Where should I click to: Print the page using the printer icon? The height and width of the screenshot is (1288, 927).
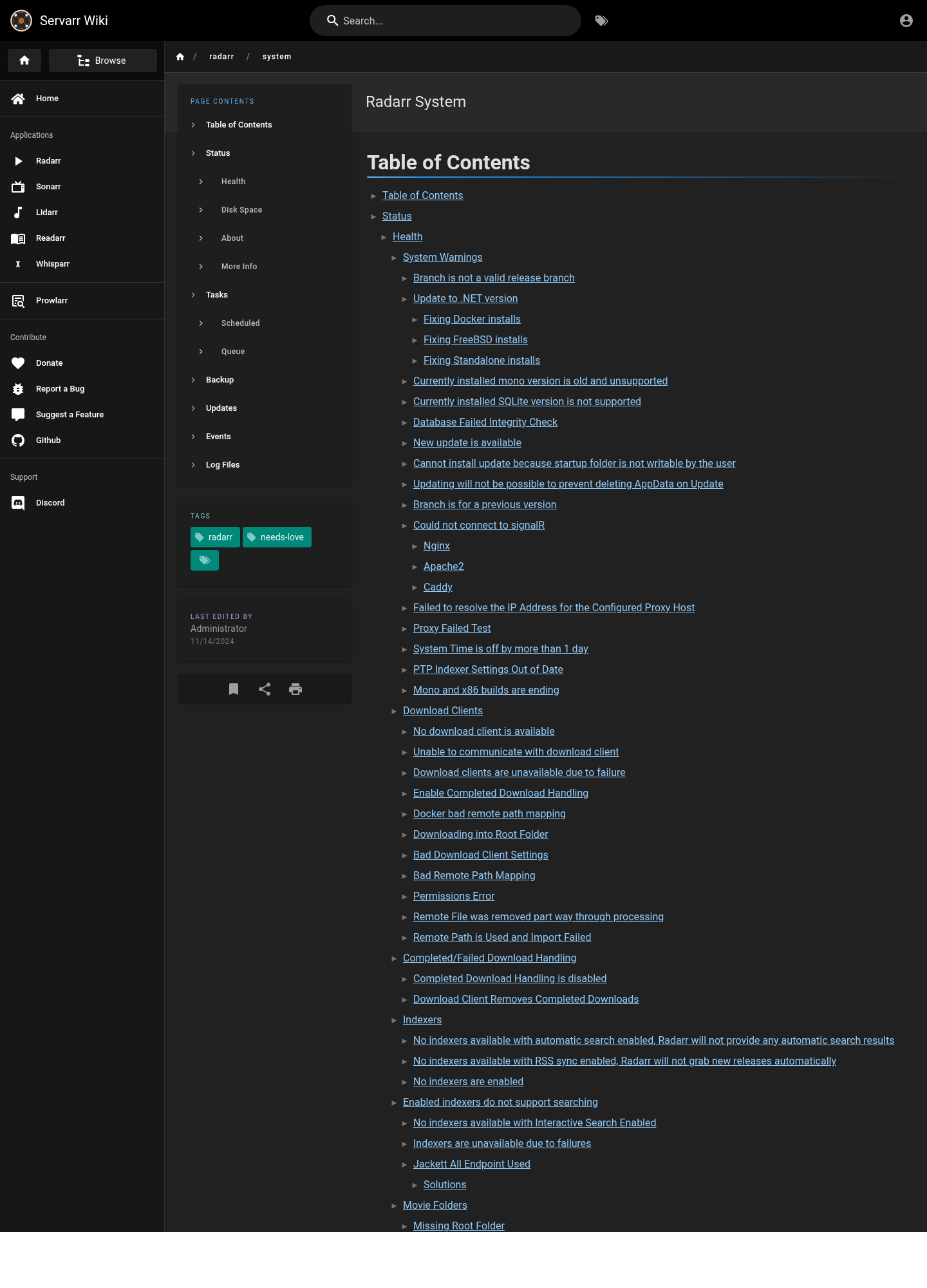point(295,689)
